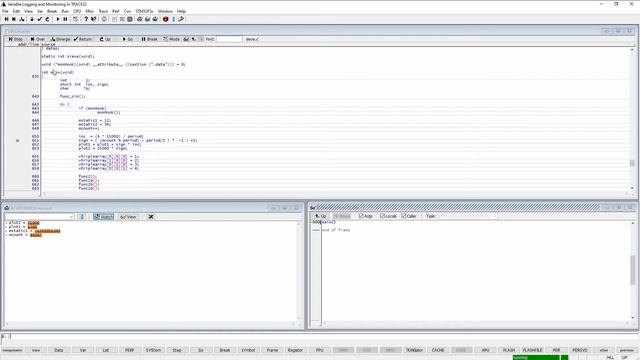This screenshot has width=640, height=360.
Task: Open the Trace menu
Action: click(103, 11)
